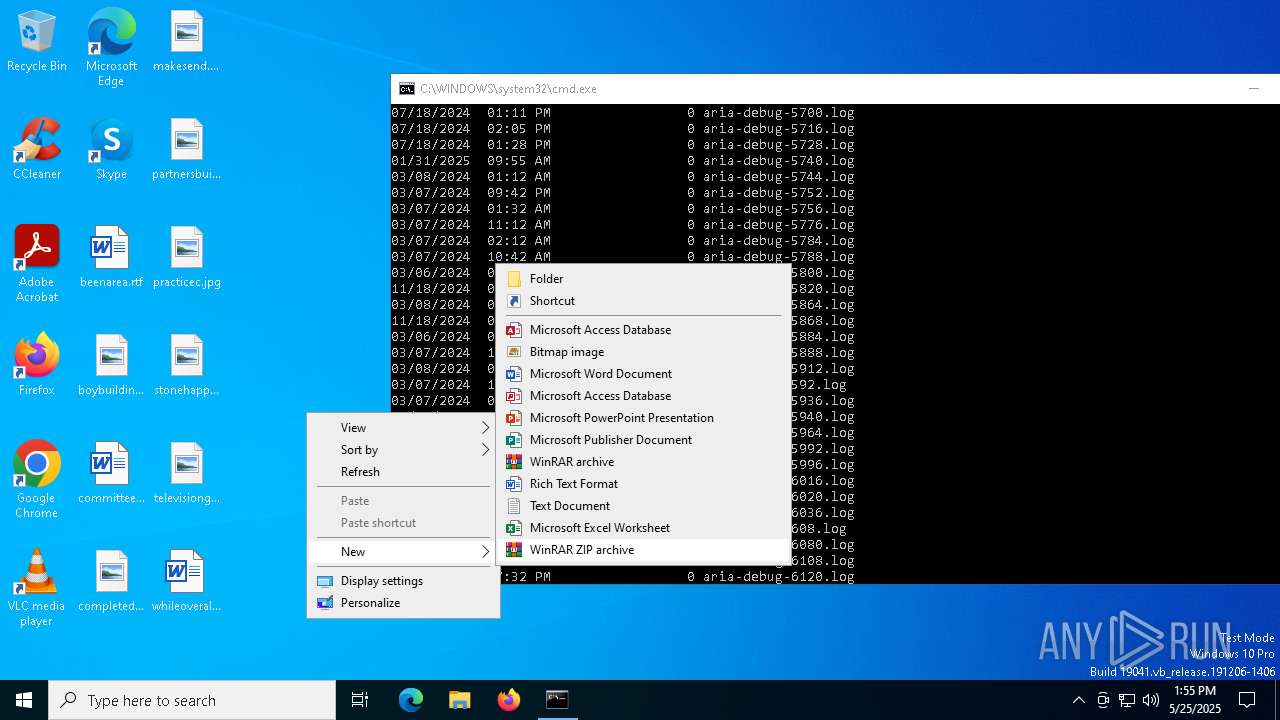Open Task View from taskbar
The height and width of the screenshot is (720, 1280).
360,700
